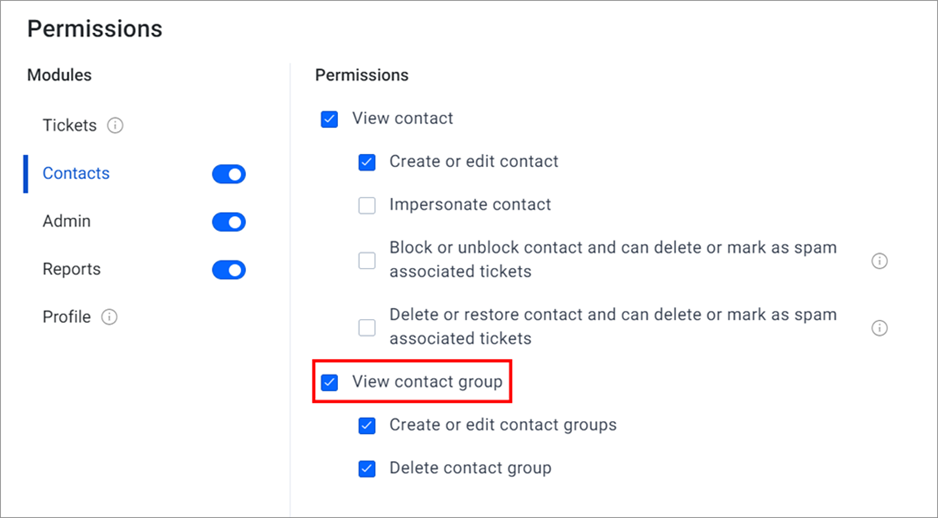
Task: Toggle off the Admin module switch
Action: pos(229,222)
